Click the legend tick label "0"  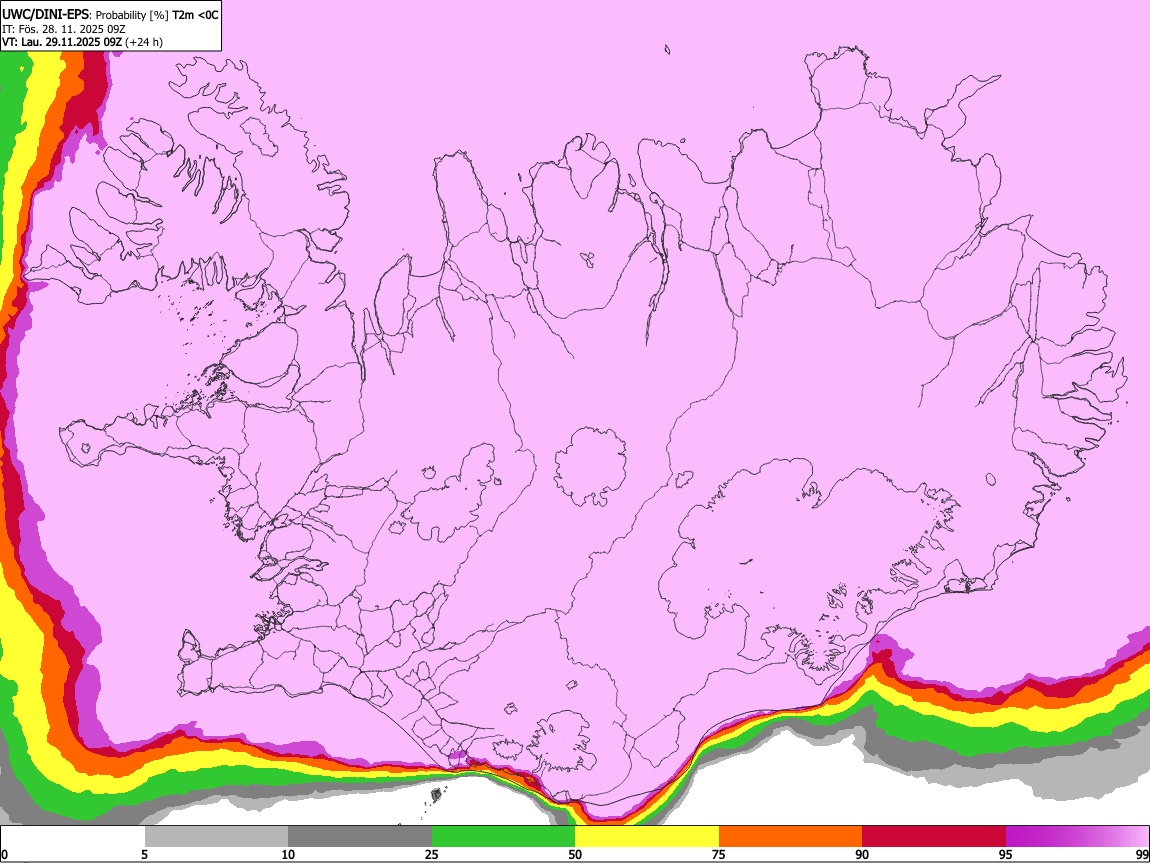[x=5, y=854]
